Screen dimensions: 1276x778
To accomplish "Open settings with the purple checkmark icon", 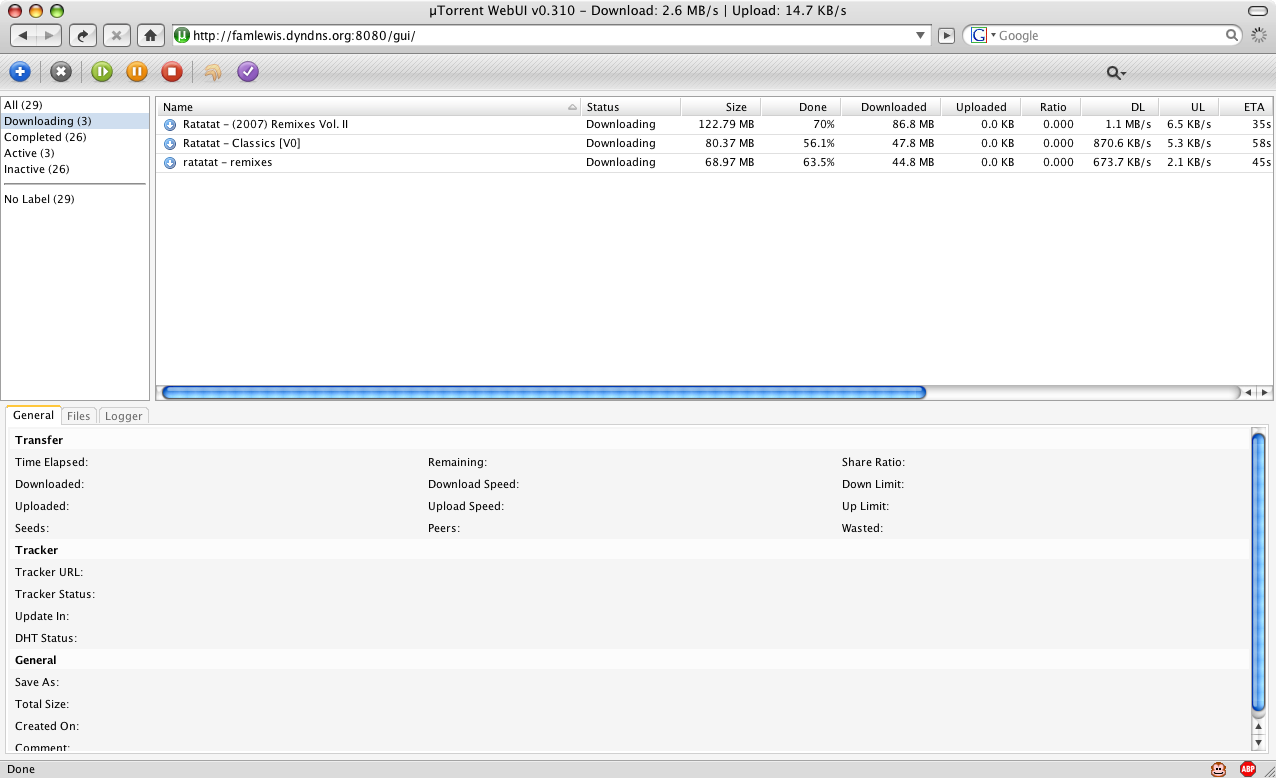I will (248, 72).
